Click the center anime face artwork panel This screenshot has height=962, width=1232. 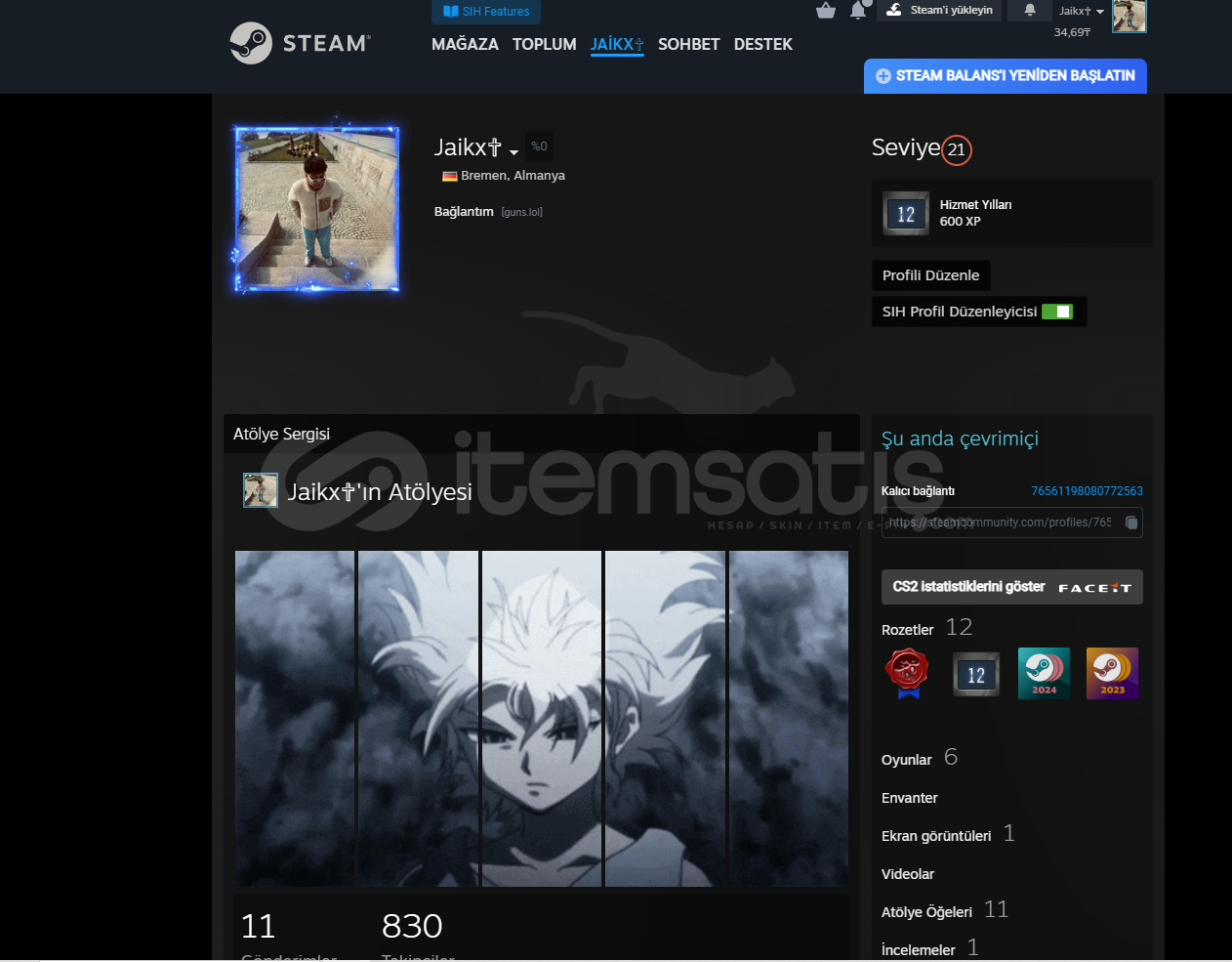tap(542, 719)
